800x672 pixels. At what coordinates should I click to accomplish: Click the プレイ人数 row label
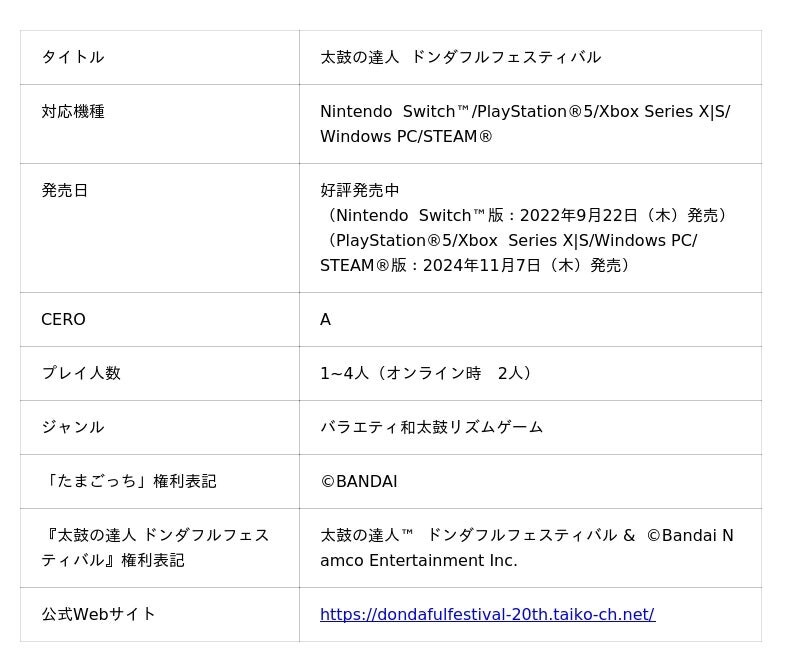click(x=81, y=373)
